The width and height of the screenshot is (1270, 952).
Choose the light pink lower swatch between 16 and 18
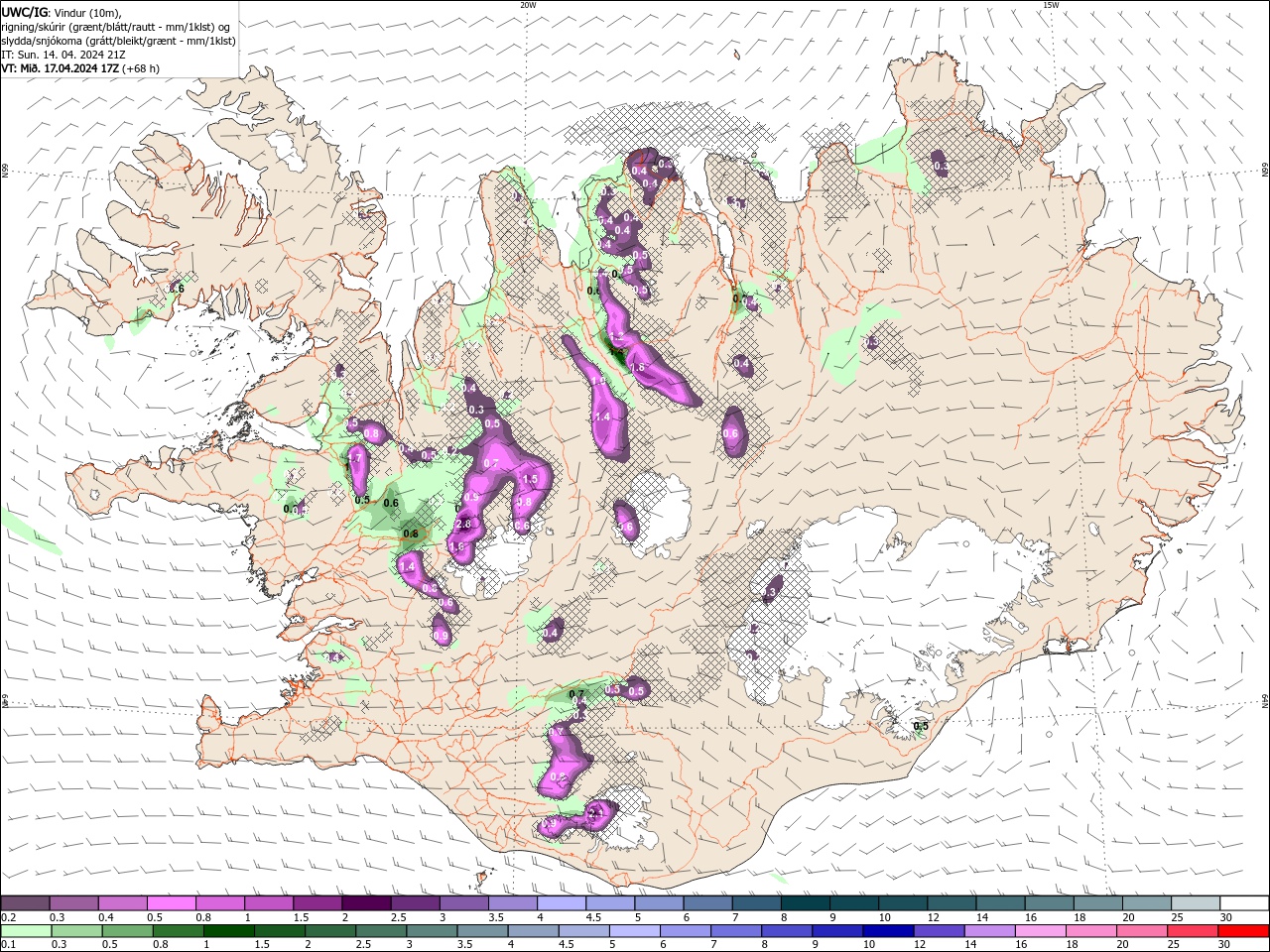tap(1041, 931)
